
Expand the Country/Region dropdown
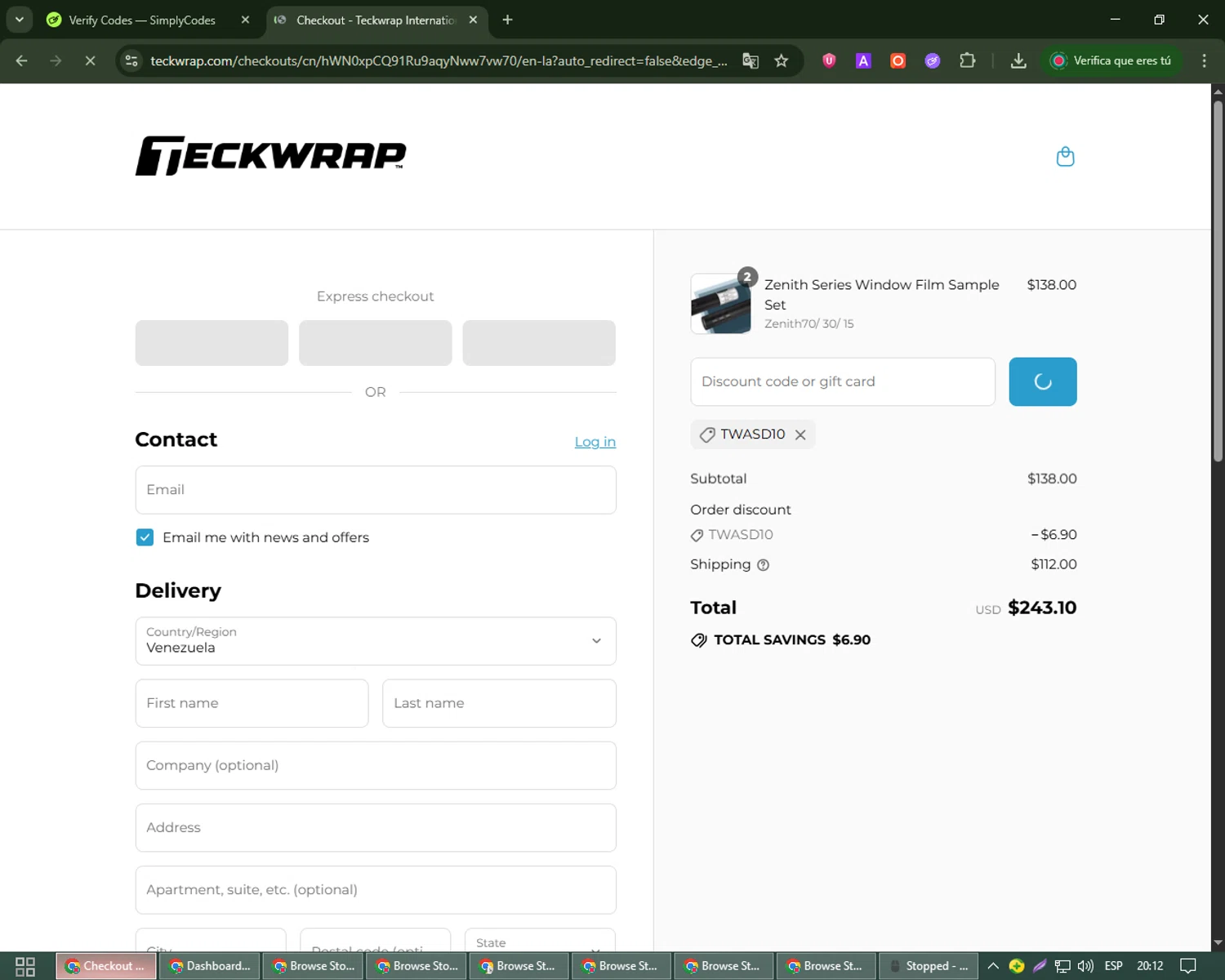(x=376, y=641)
